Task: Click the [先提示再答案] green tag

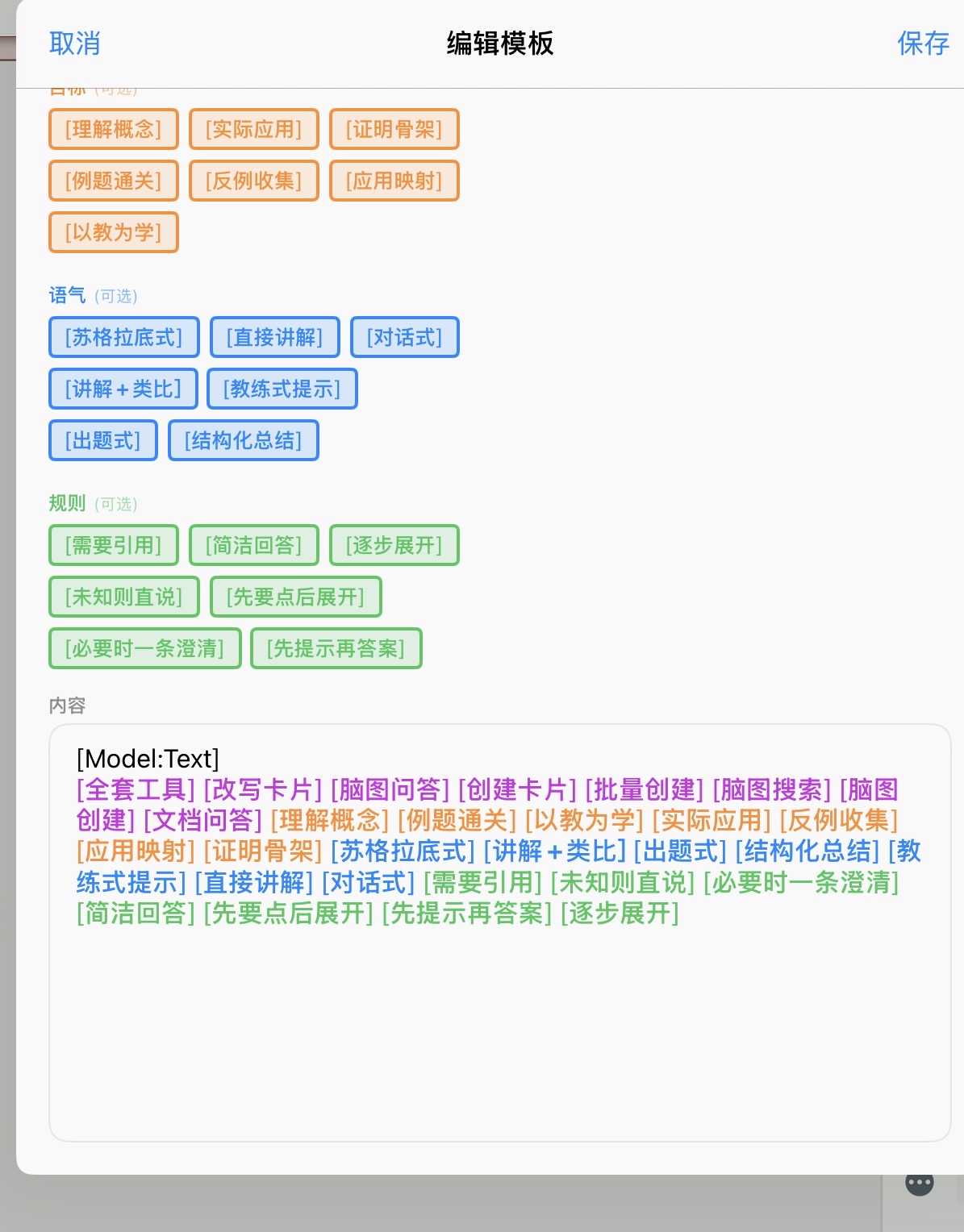Action: click(336, 648)
